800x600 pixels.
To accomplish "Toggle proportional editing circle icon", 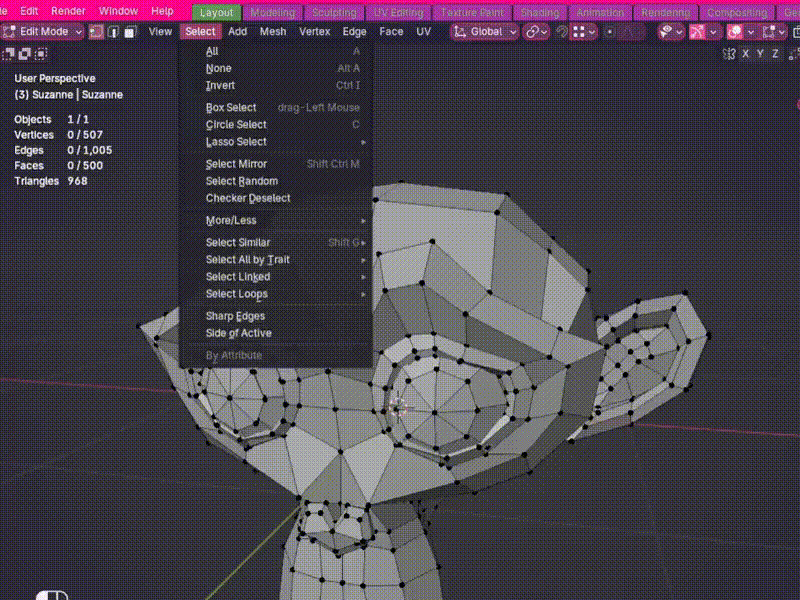I will 609,32.
